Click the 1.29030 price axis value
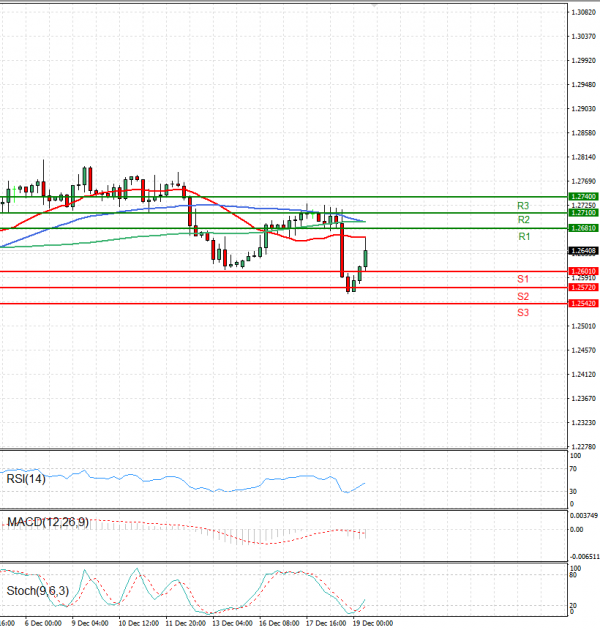 point(584,109)
